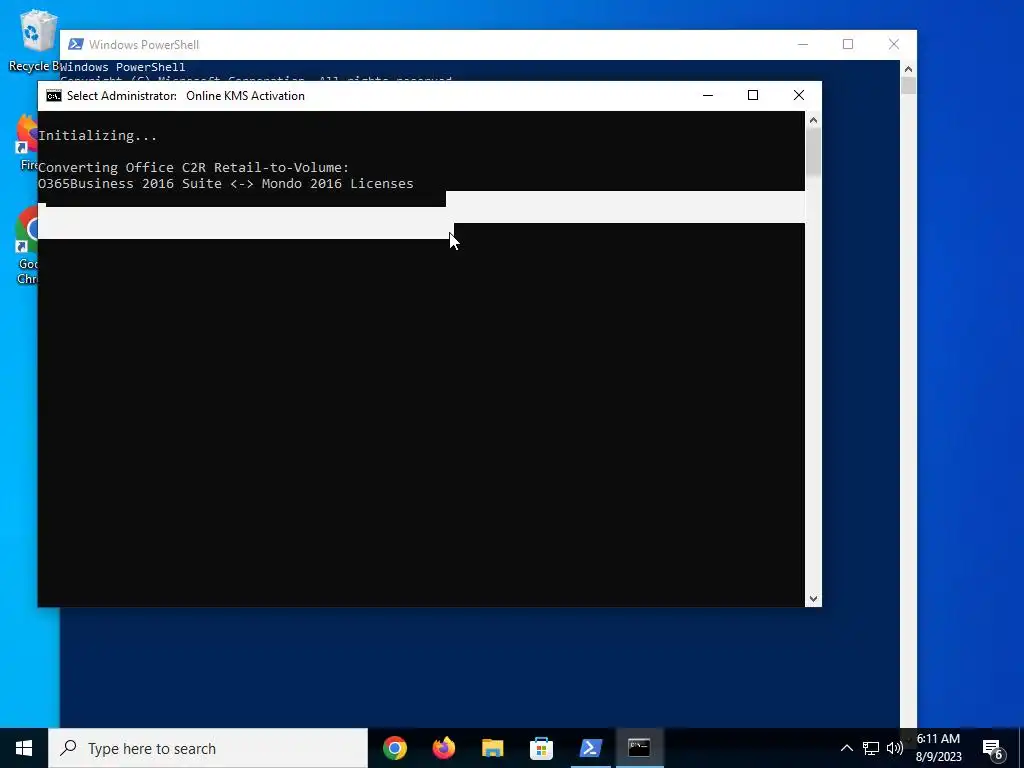This screenshot has height=768, width=1024.
Task: Click the KMS console scrollbar thumb
Action: (813, 152)
